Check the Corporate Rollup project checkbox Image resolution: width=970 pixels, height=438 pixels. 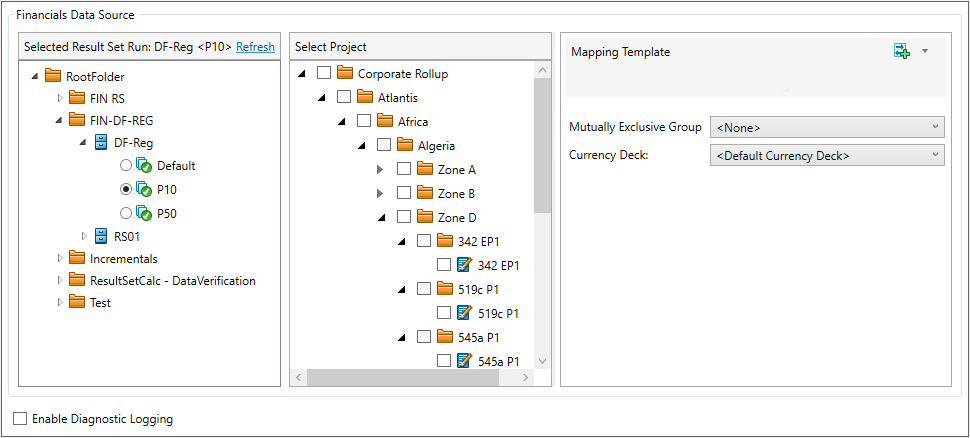tap(324, 73)
